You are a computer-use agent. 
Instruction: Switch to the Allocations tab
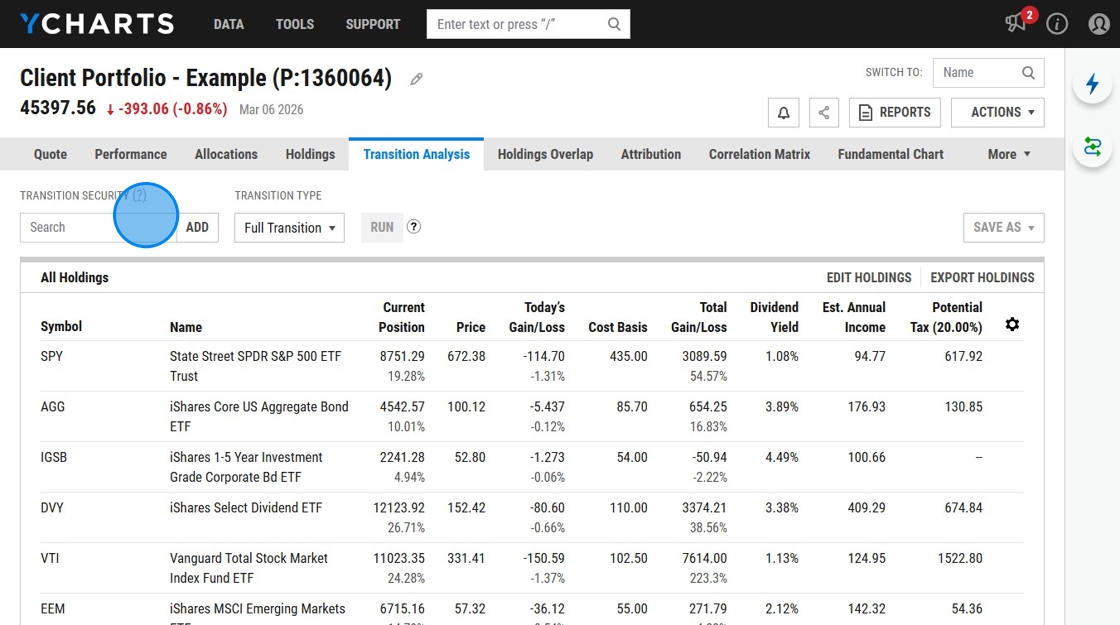(226, 154)
